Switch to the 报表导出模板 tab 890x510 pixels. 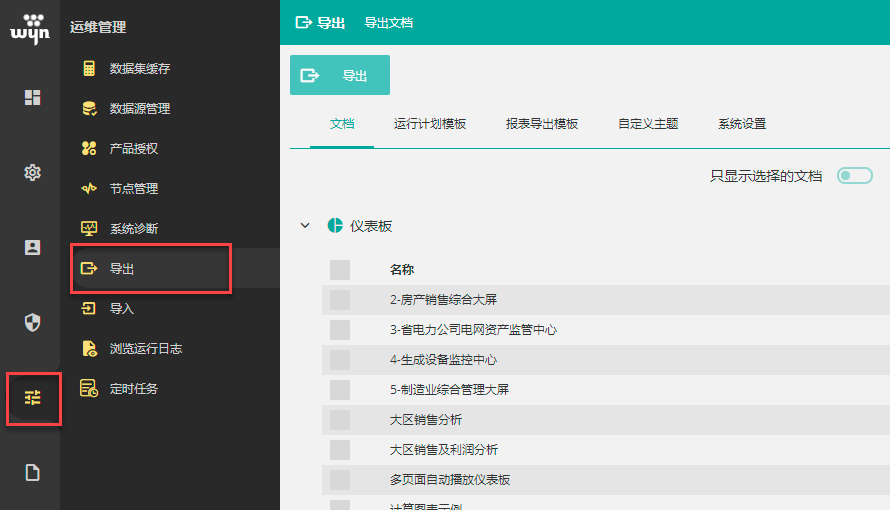tap(541, 124)
